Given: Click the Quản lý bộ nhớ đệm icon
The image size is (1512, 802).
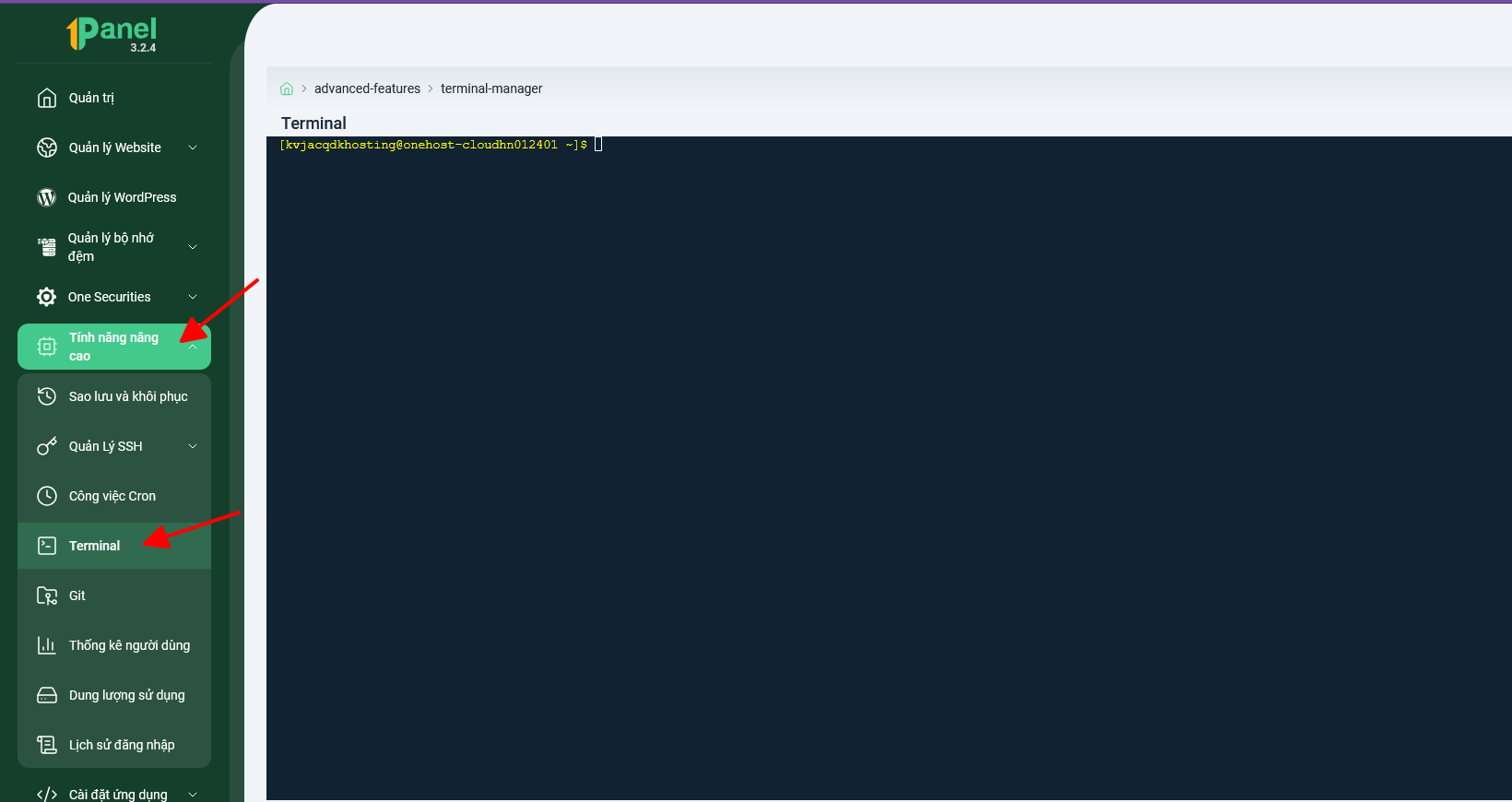Looking at the screenshot, I should tap(47, 247).
